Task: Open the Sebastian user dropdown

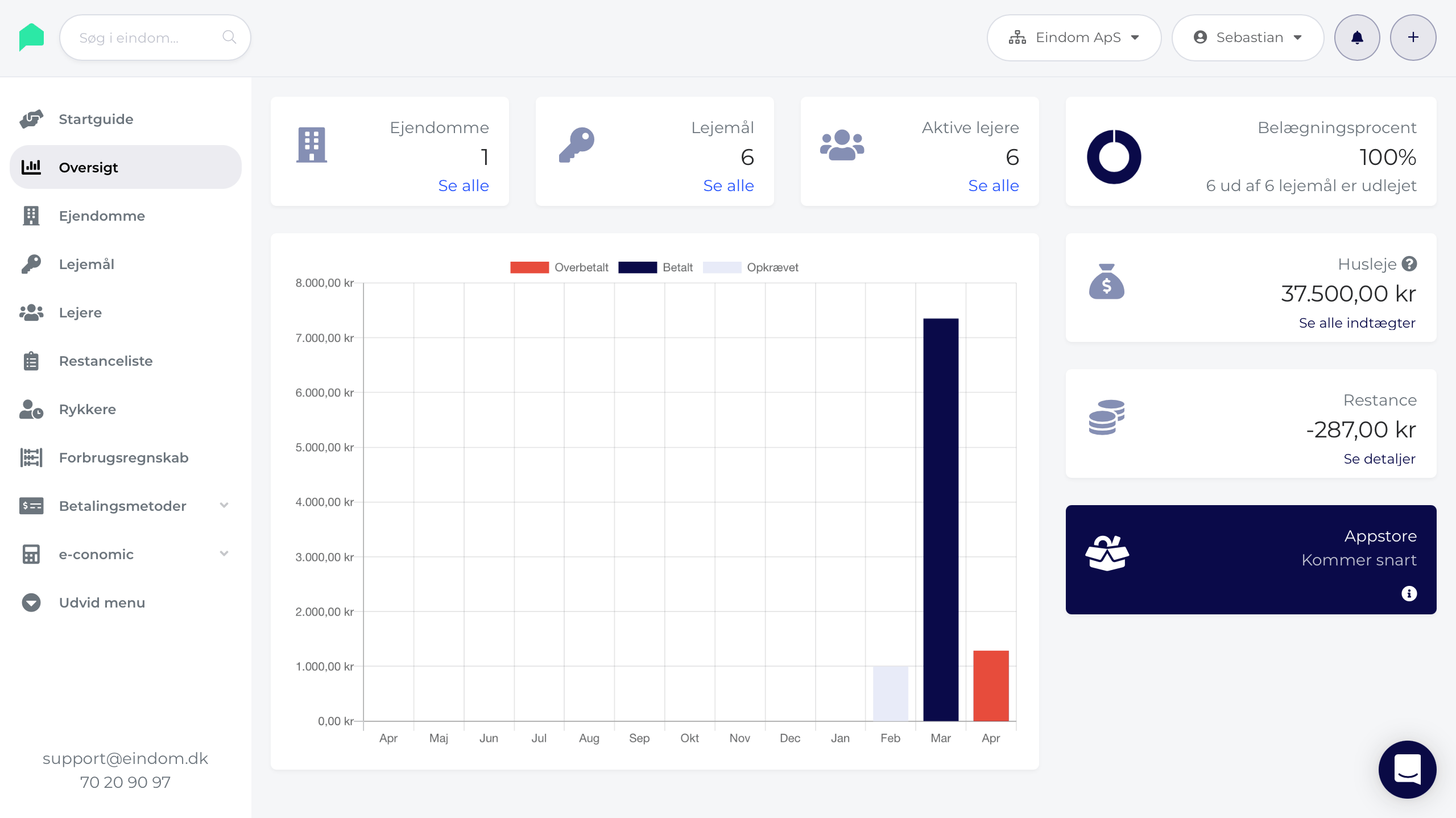Action: coord(1247,38)
